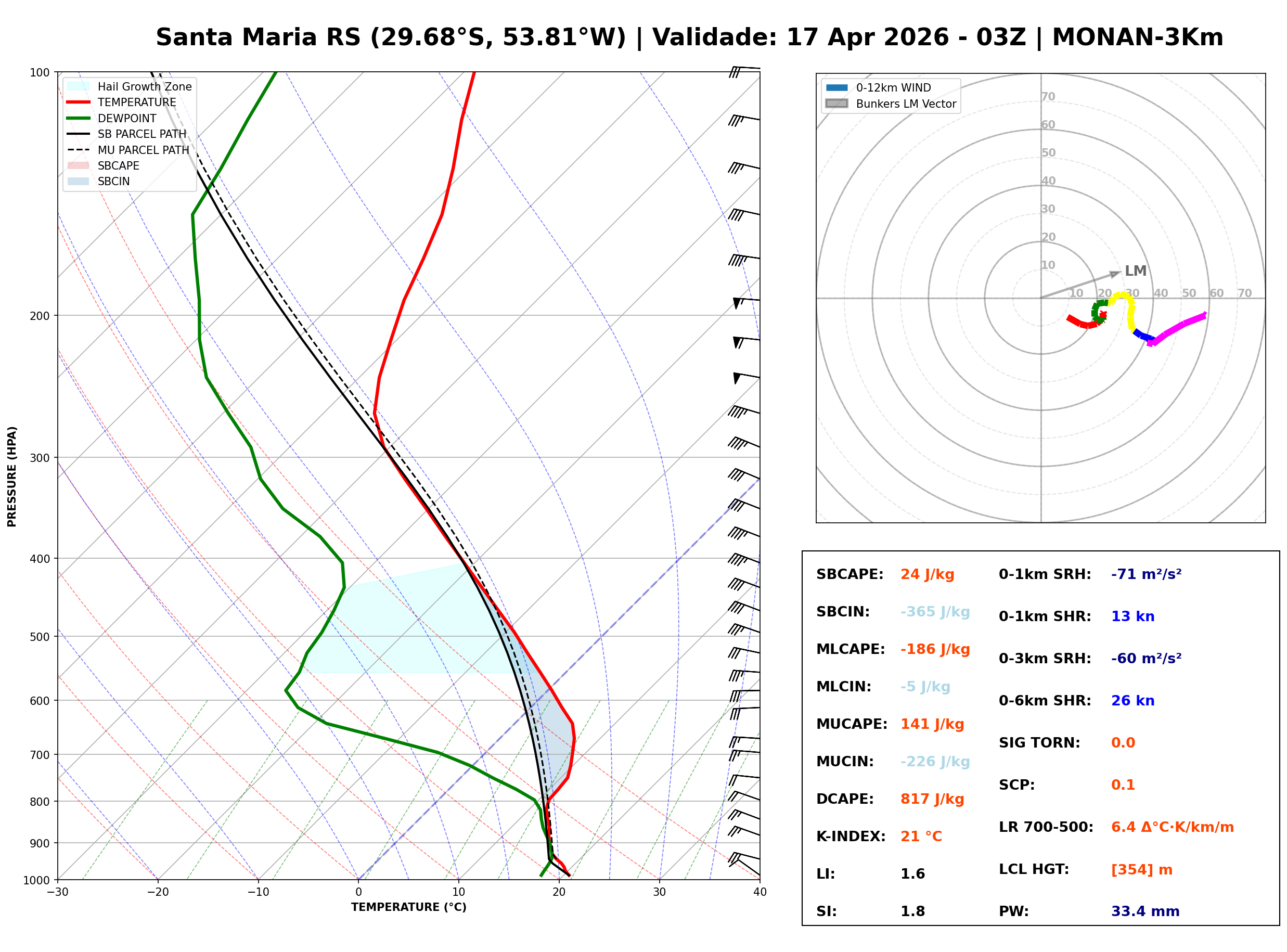This screenshot has width=1287, height=952.
Task: Click the 500 hPa pressure tick label
Action: coord(41,637)
